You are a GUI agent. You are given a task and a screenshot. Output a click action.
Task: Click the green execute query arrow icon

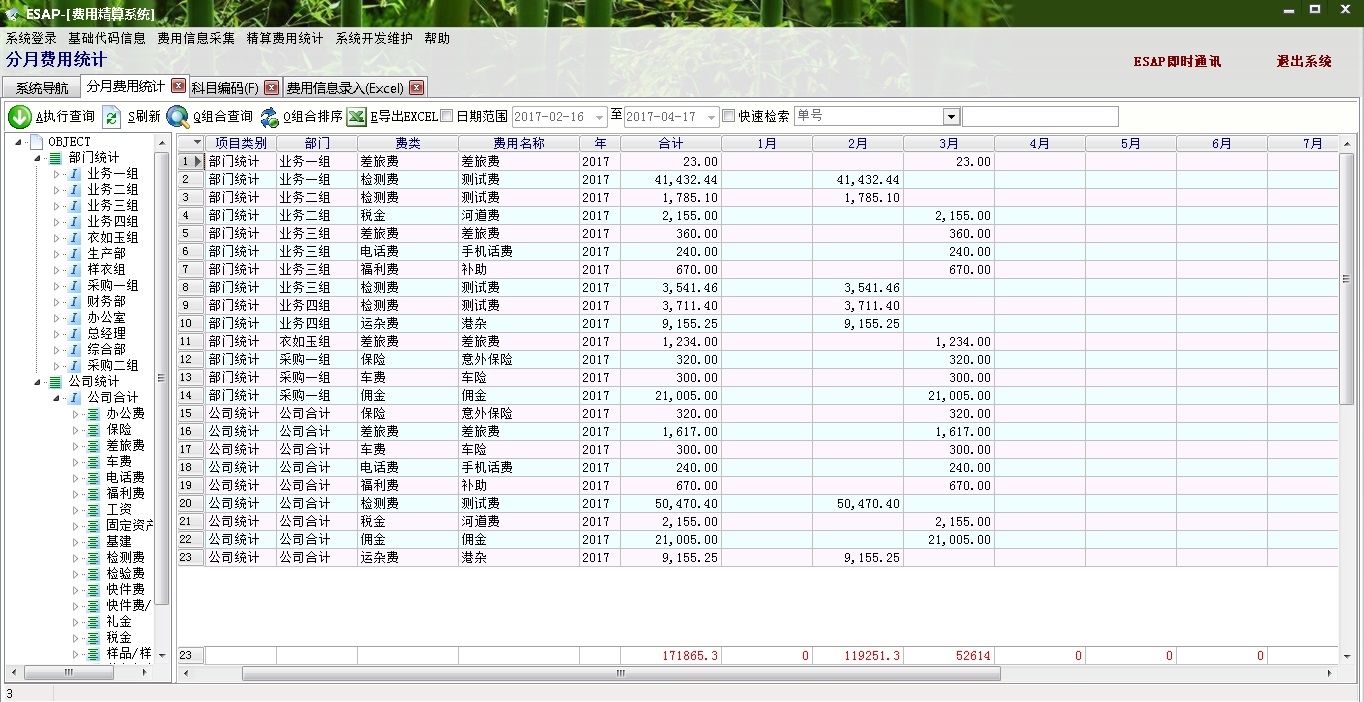(x=20, y=117)
